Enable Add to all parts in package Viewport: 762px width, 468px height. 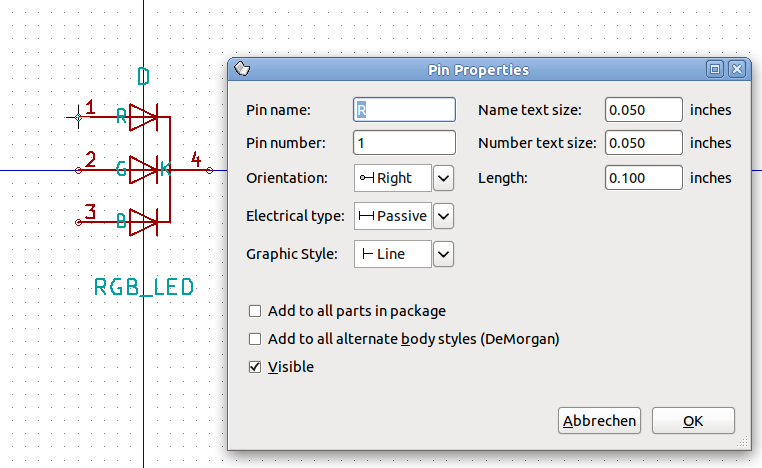pos(255,311)
